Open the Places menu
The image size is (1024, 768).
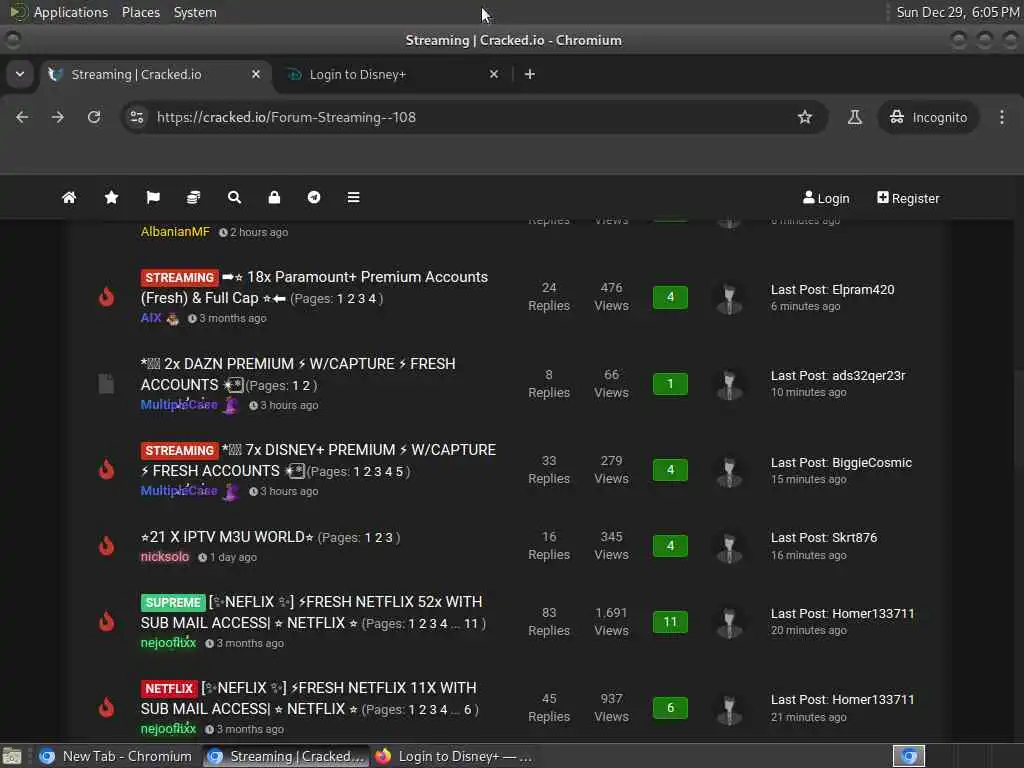[141, 12]
